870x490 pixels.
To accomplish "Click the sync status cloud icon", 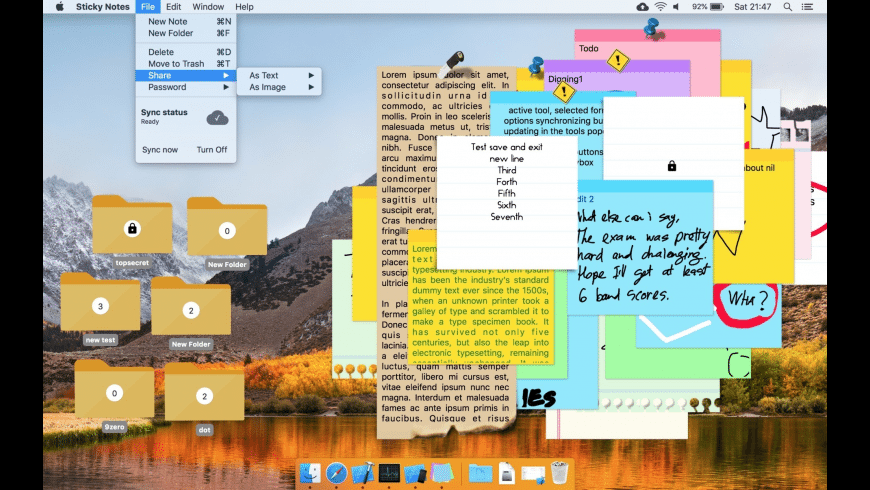I will pyautogui.click(x=218, y=118).
